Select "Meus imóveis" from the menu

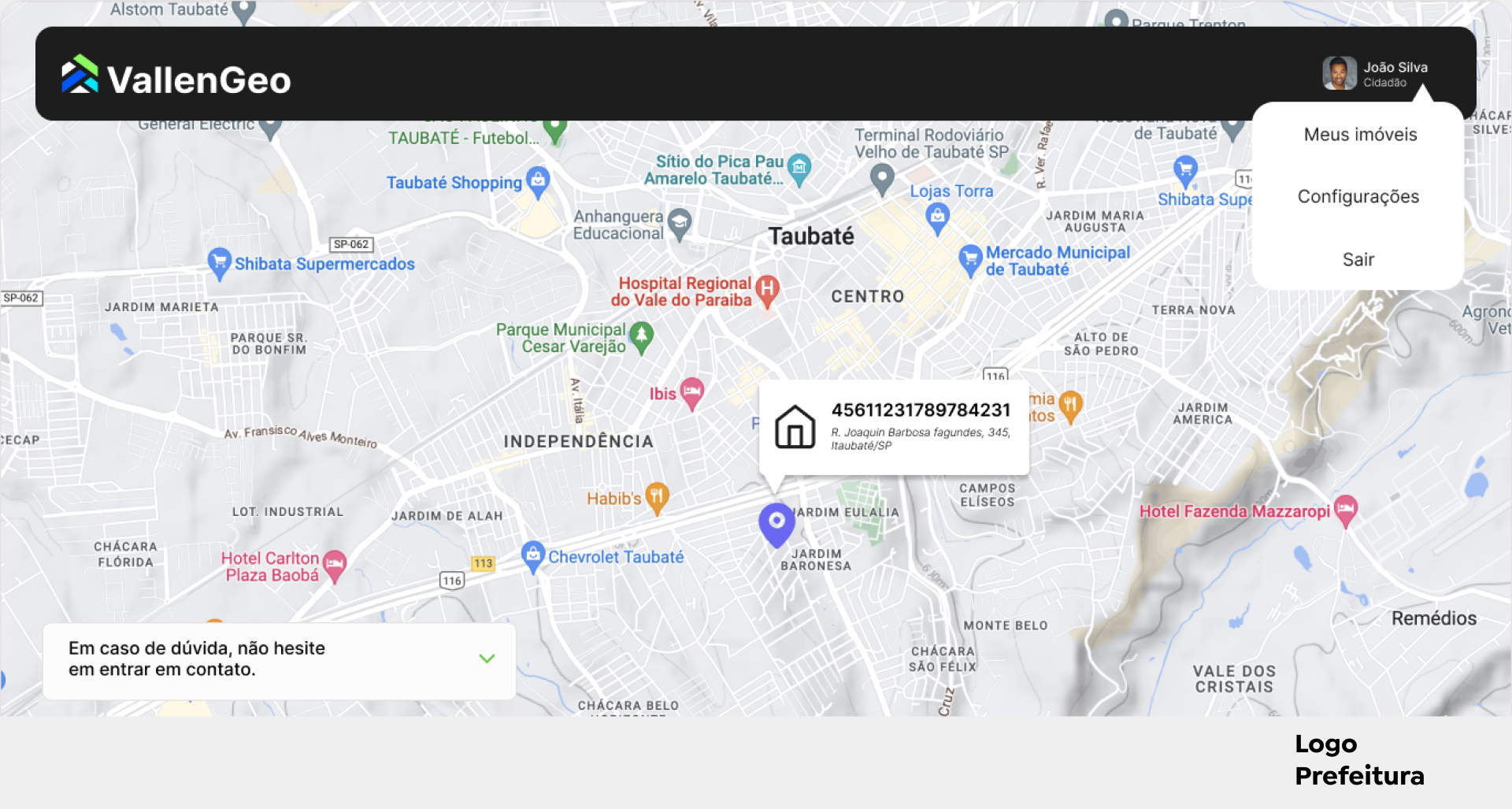[1358, 134]
